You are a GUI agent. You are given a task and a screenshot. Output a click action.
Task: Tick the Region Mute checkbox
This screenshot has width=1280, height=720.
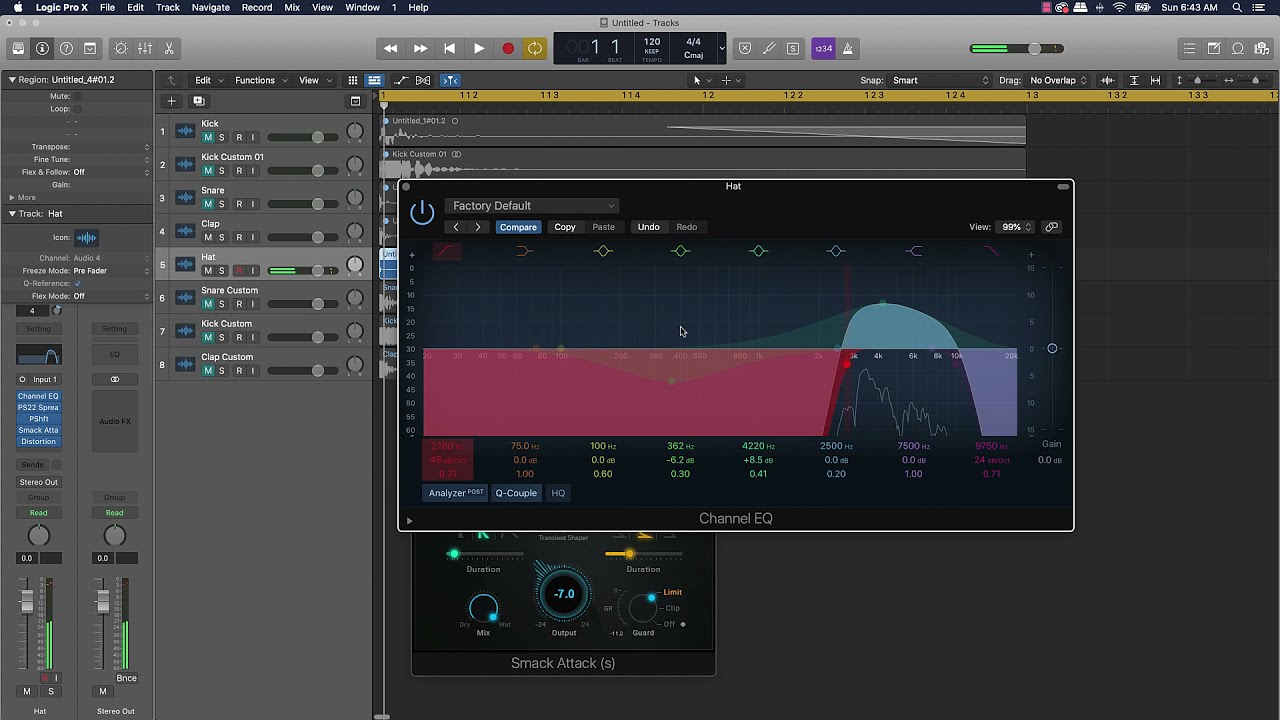pyautogui.click(x=78, y=96)
